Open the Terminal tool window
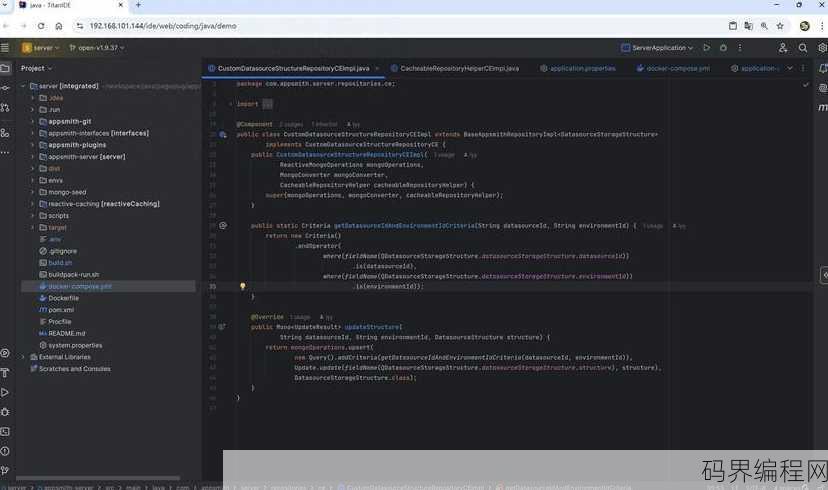Screen dimensions: 828x490 pos(5,431)
